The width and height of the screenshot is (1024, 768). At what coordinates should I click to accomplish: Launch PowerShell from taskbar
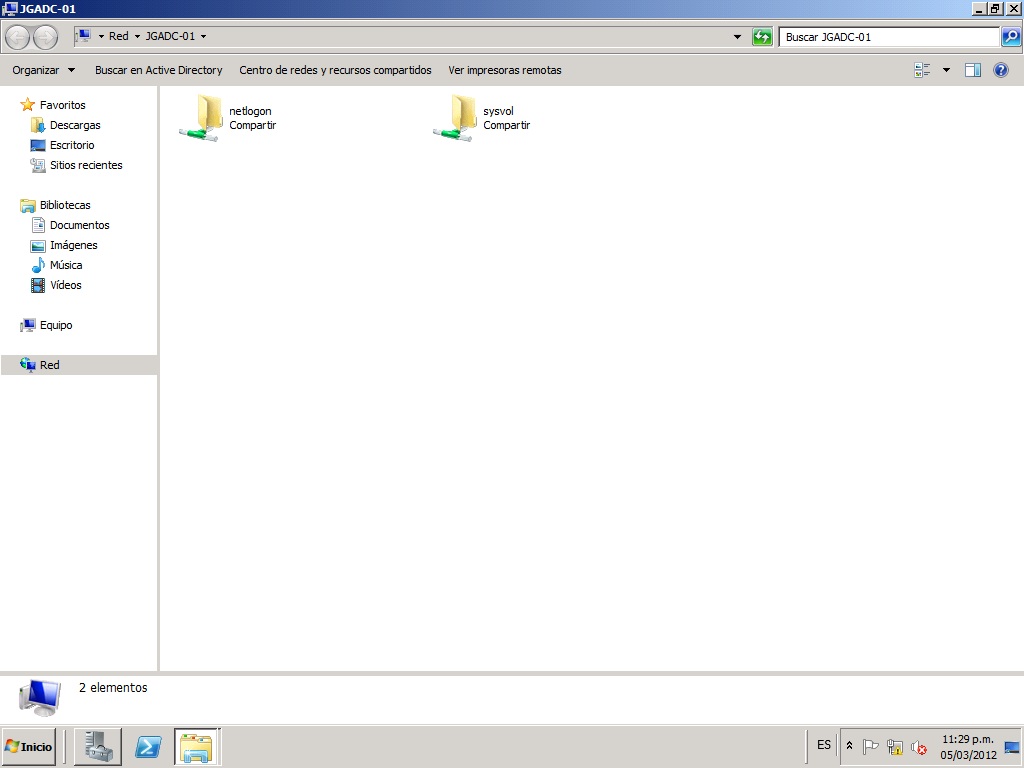(148, 746)
